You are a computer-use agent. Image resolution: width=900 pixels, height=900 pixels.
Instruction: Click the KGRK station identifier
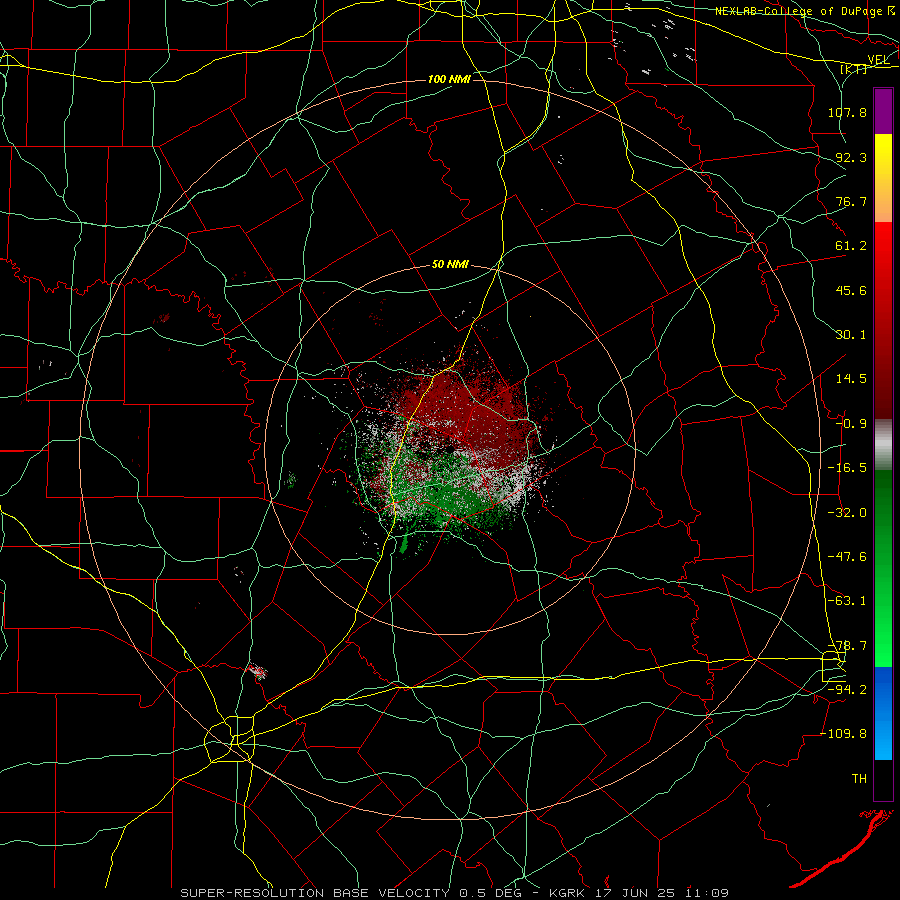tap(567, 893)
